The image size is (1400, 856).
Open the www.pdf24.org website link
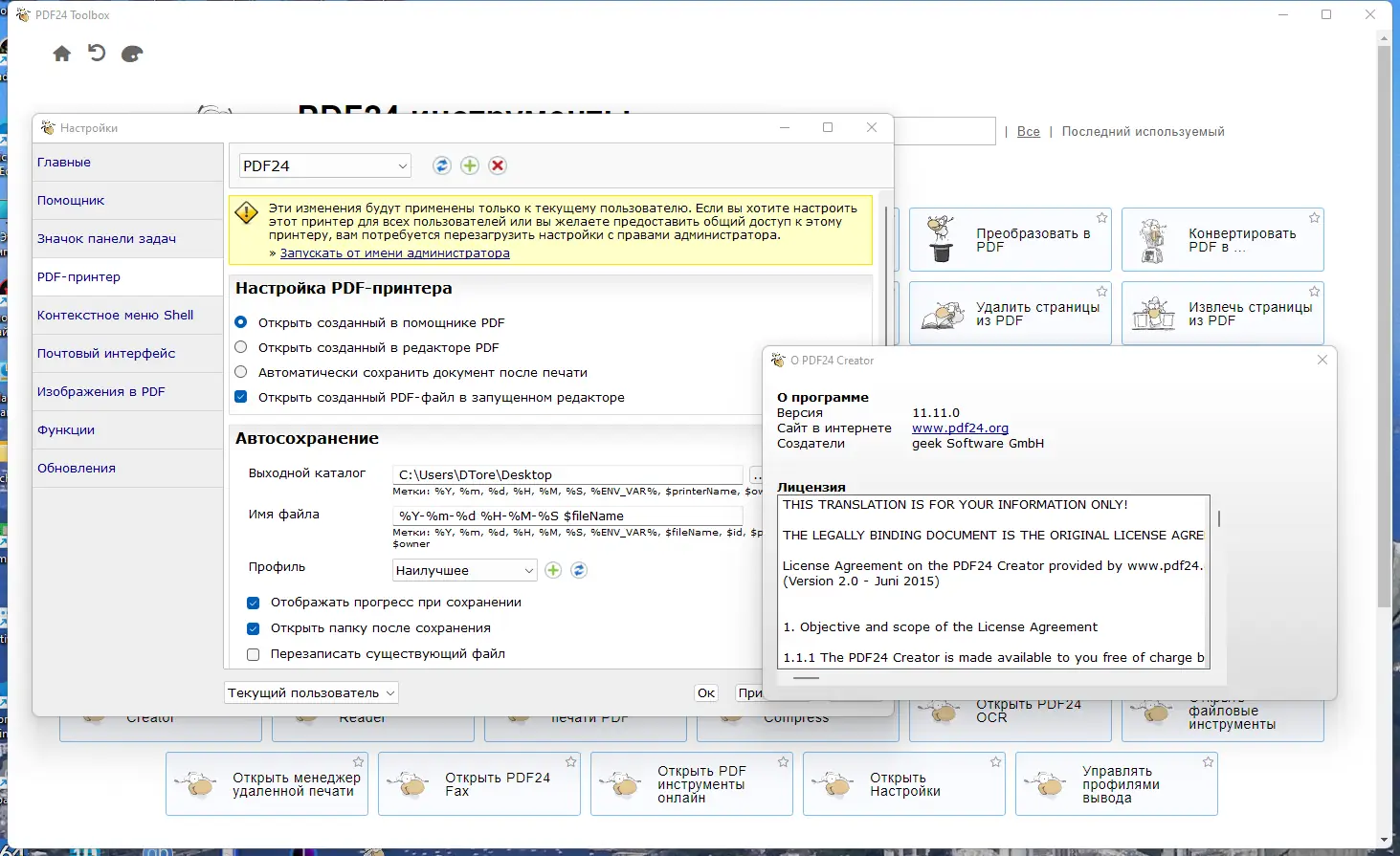[x=960, y=428]
